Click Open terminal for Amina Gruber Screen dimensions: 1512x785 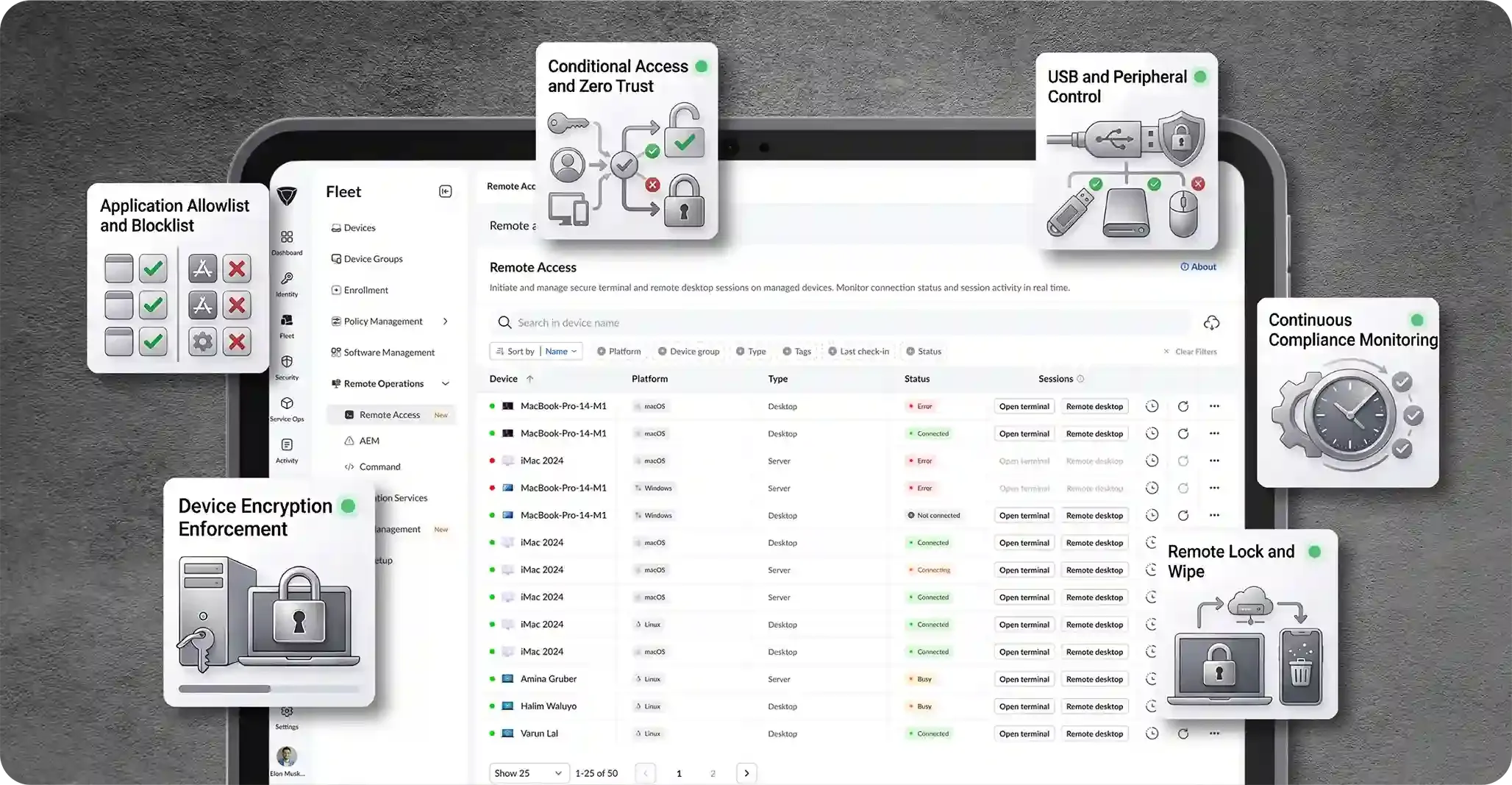point(1024,679)
